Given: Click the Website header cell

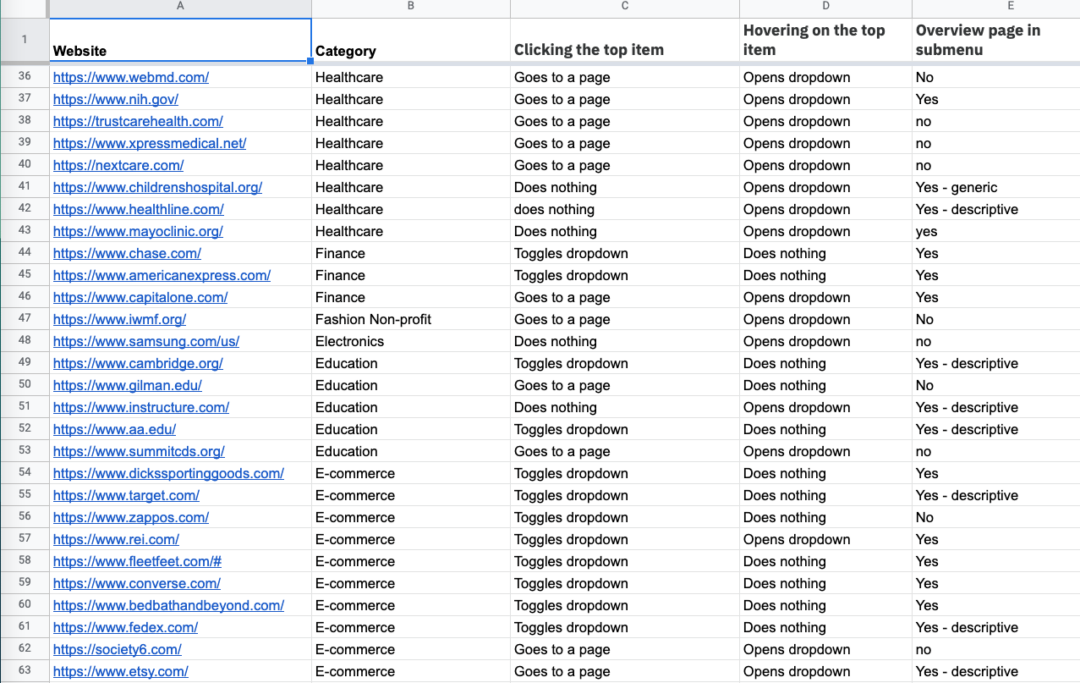Looking at the screenshot, I should click(180, 41).
